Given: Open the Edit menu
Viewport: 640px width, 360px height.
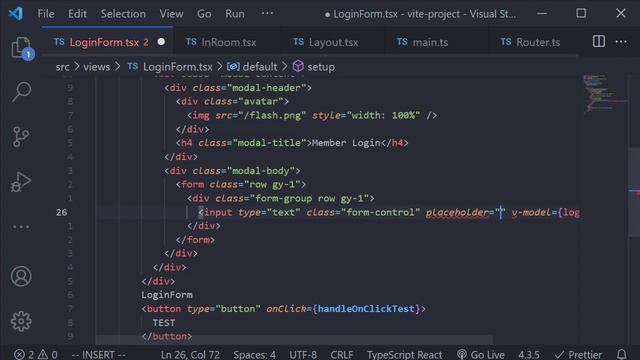Looking at the screenshot, I should click(x=77, y=13).
